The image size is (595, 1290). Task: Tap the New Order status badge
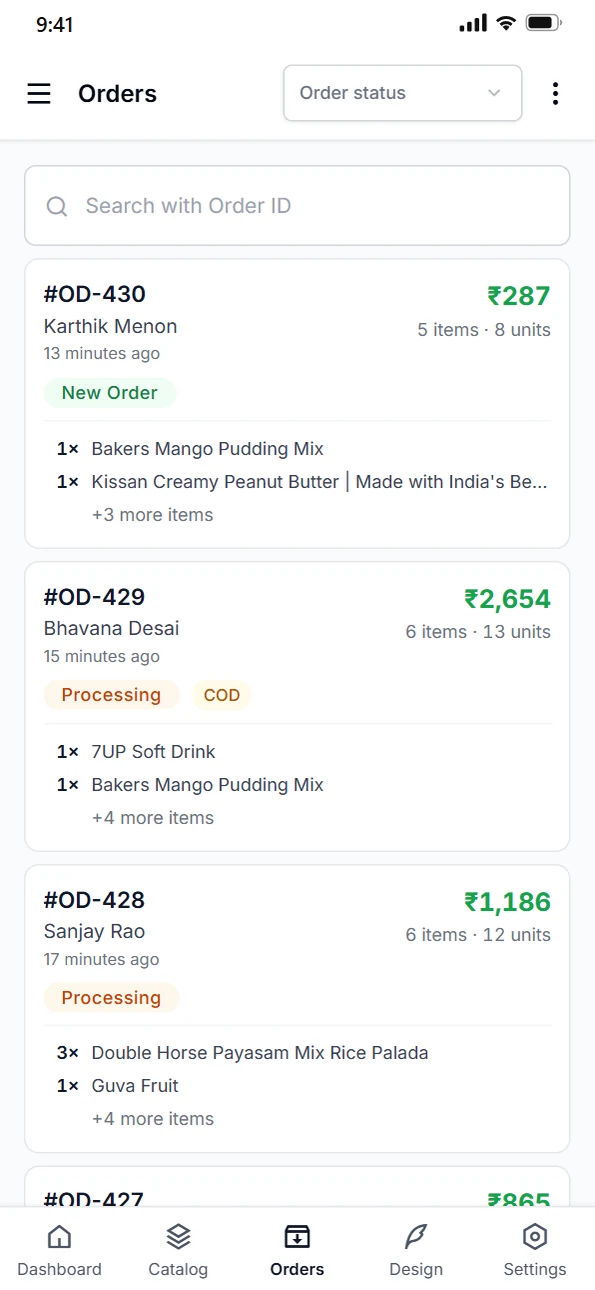110,393
